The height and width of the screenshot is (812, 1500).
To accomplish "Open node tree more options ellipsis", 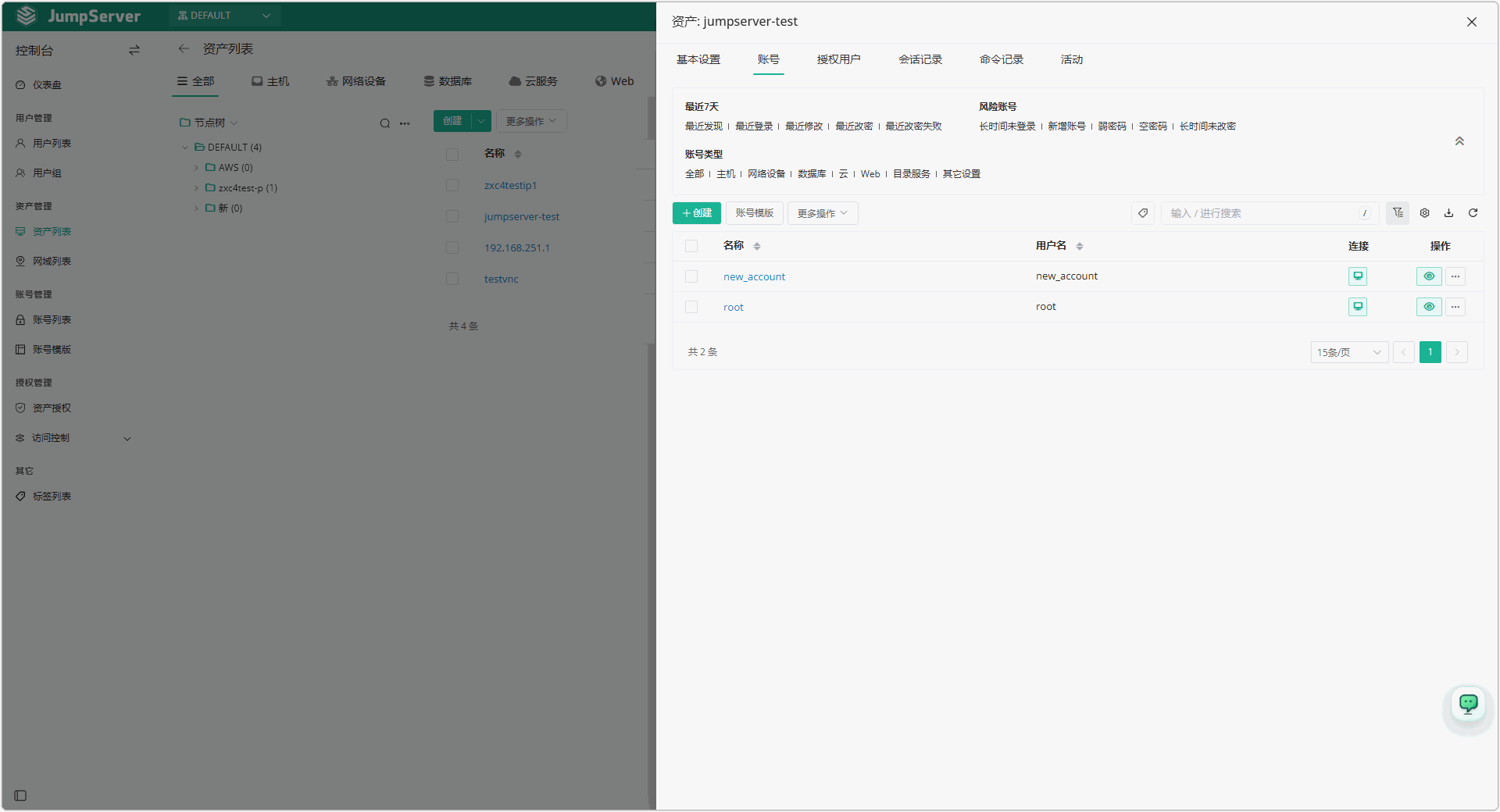I will coord(405,123).
